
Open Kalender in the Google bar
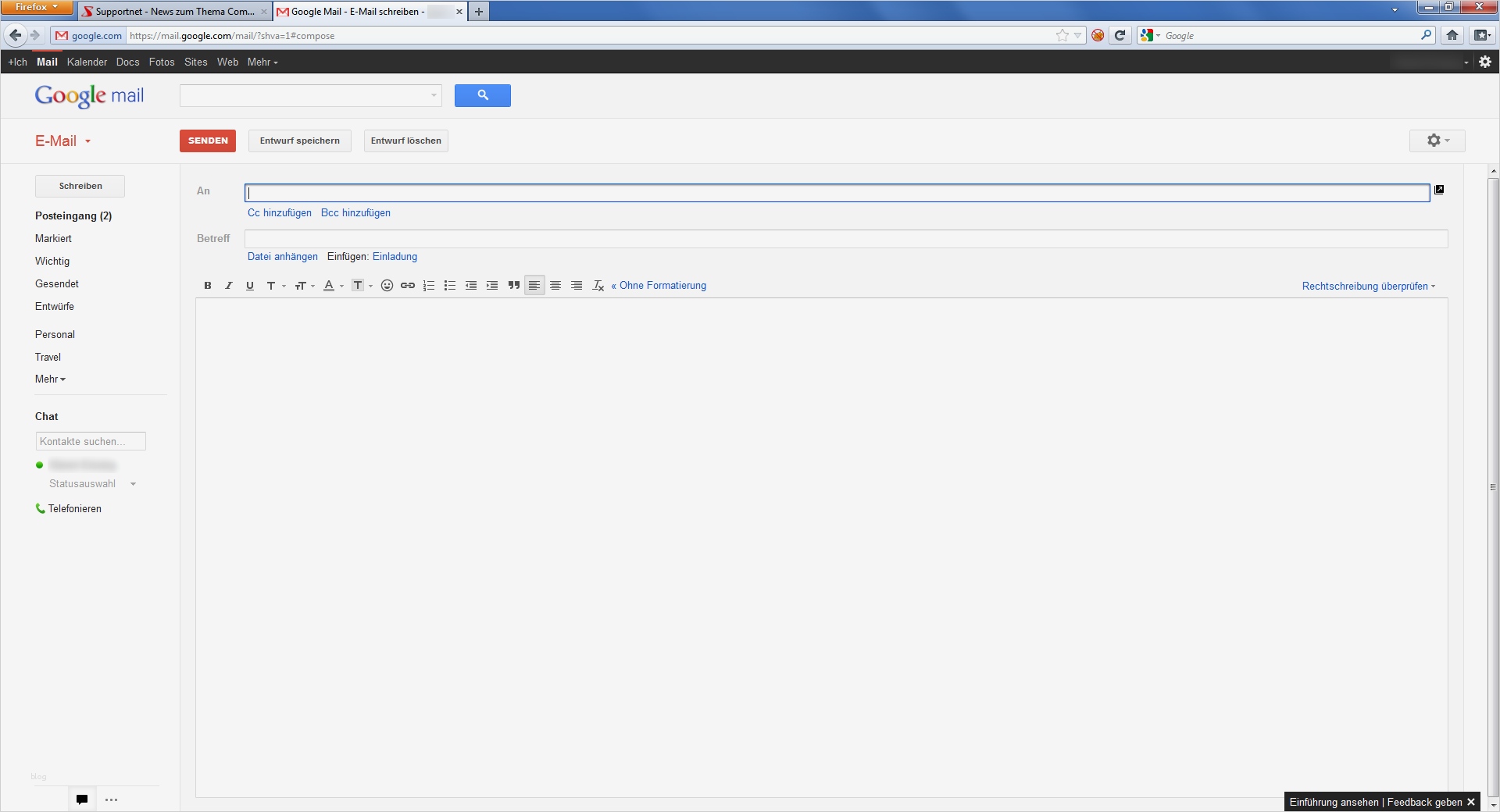(87, 62)
